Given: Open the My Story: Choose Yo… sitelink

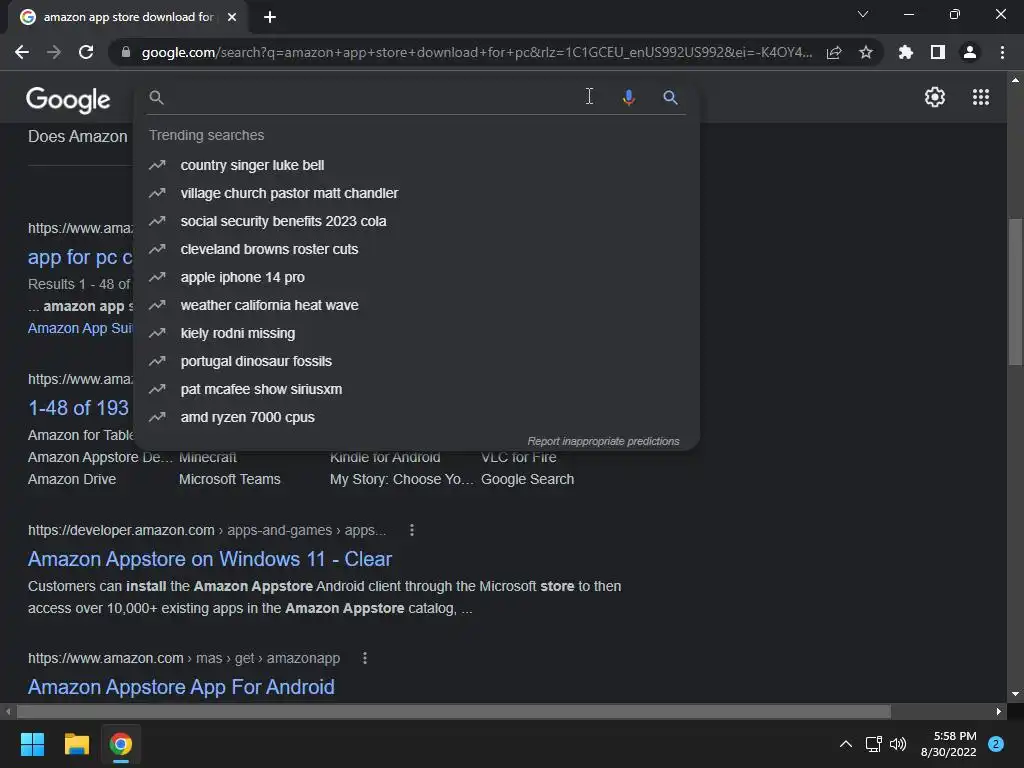Looking at the screenshot, I should point(401,479).
